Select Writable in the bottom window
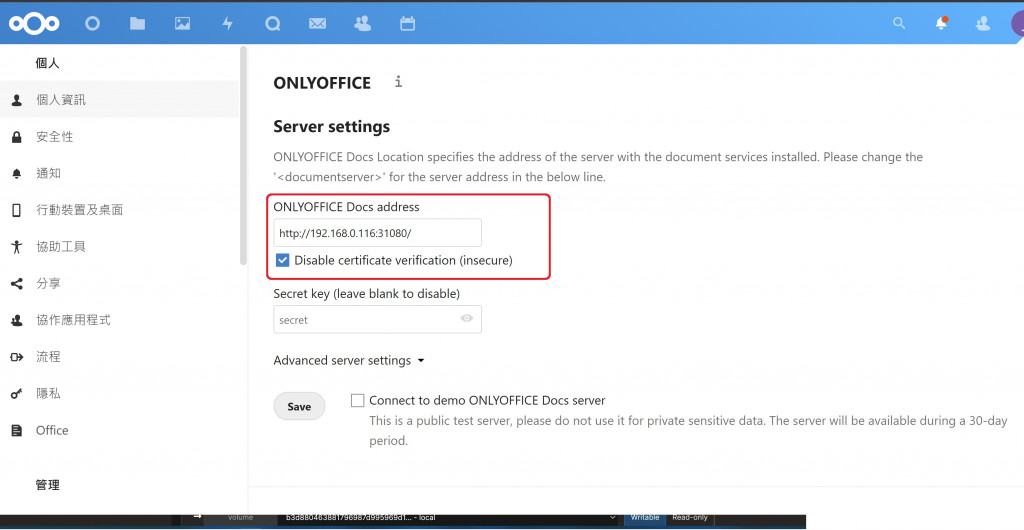This screenshot has width=1024, height=530. click(x=645, y=517)
